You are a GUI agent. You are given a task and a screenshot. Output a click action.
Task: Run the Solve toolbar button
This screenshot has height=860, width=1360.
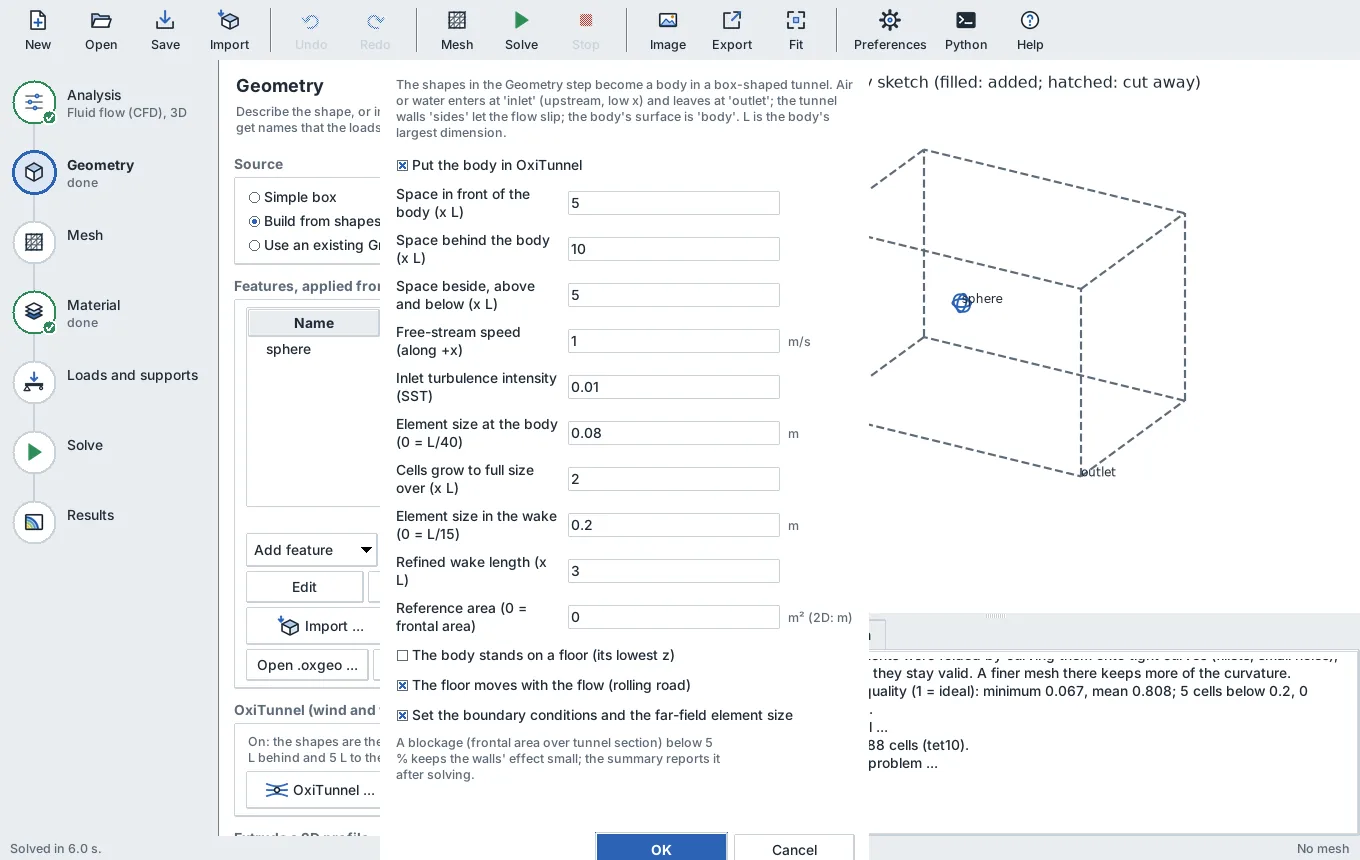click(521, 30)
